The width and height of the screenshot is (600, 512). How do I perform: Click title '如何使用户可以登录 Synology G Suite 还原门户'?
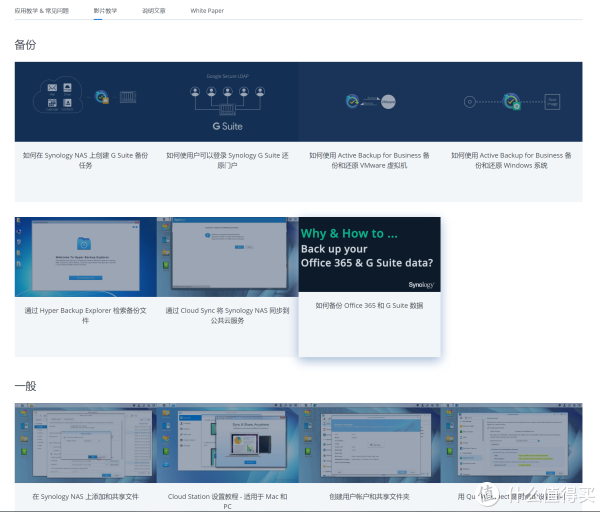228,160
